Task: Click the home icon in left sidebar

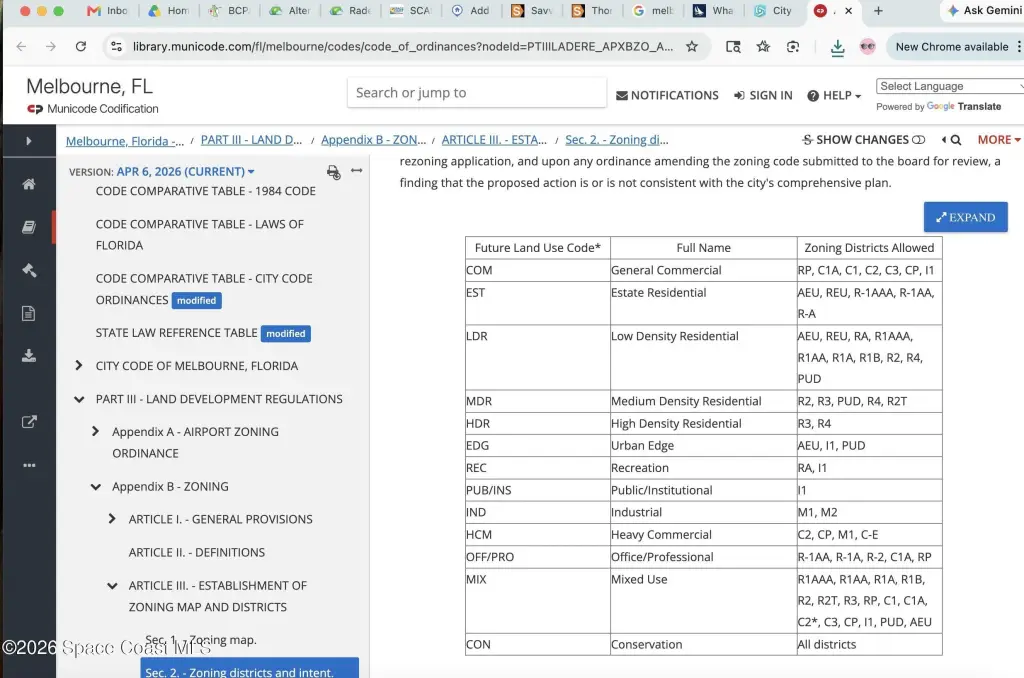Action: pyautogui.click(x=29, y=184)
